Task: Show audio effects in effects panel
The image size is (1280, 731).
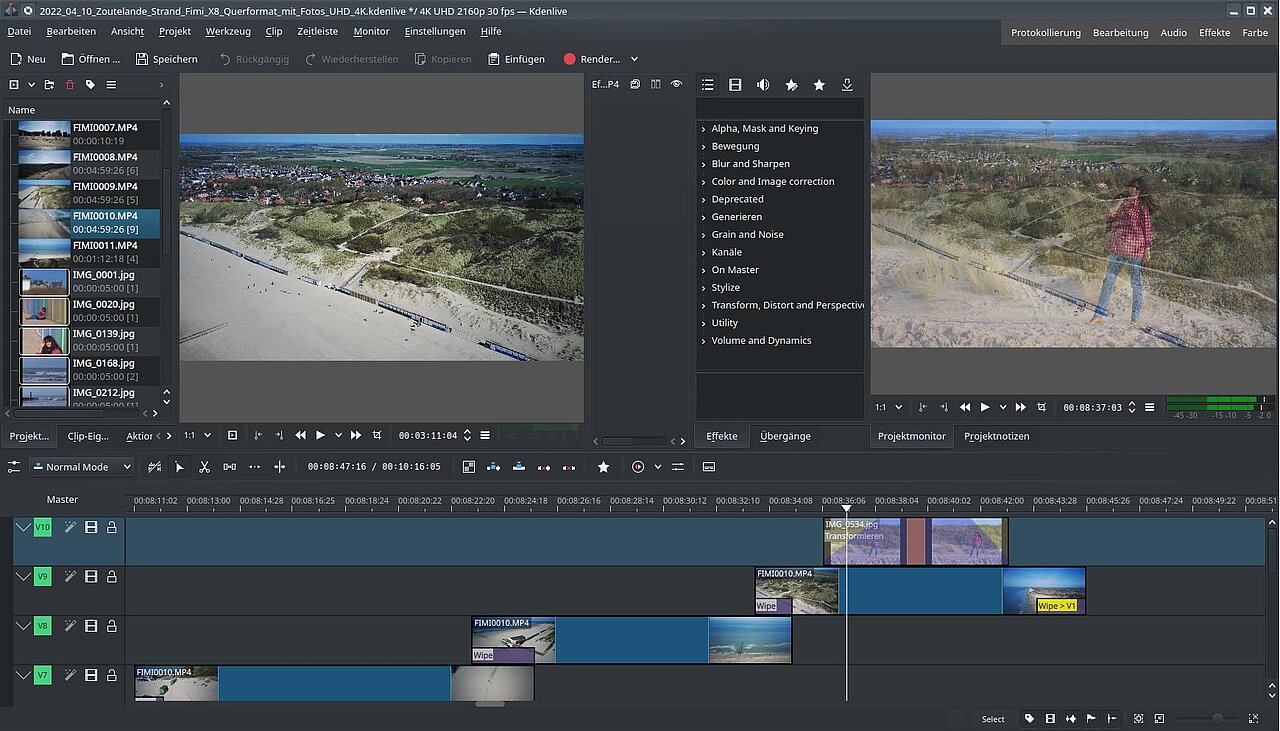Action: click(763, 85)
